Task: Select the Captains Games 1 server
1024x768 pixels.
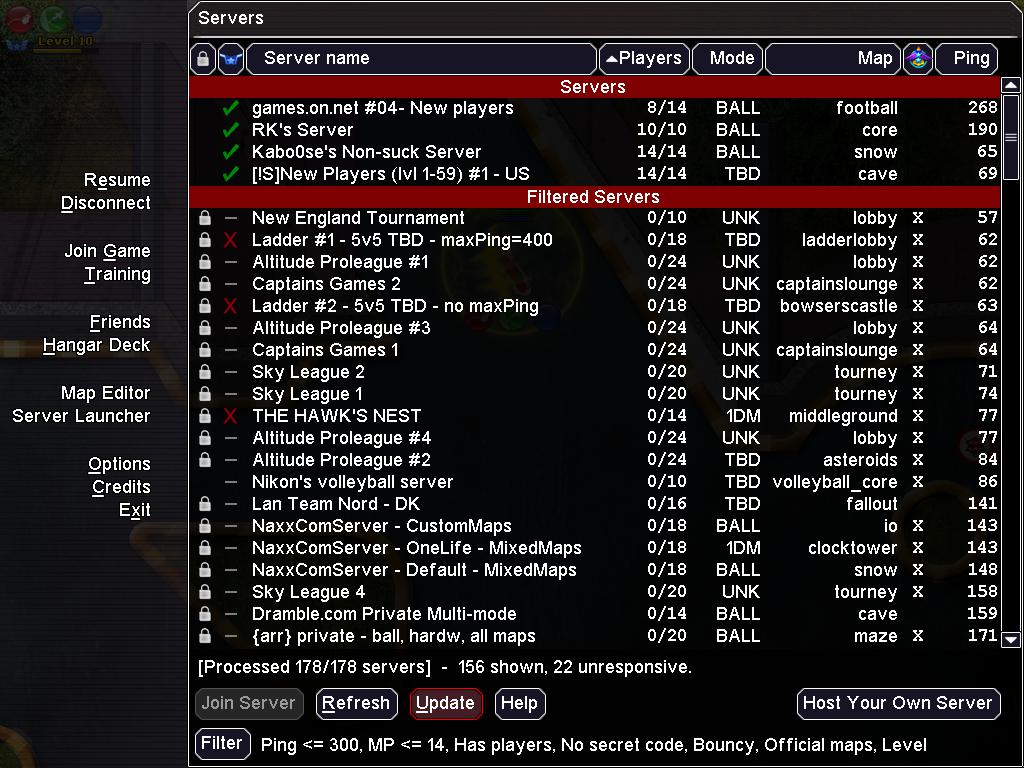Action: [594, 350]
